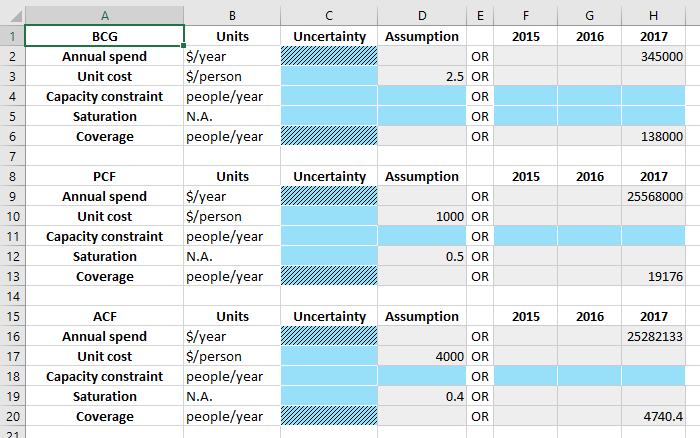700x438 pixels.
Task: Select column H header
Action: pyautogui.click(x=653, y=16)
